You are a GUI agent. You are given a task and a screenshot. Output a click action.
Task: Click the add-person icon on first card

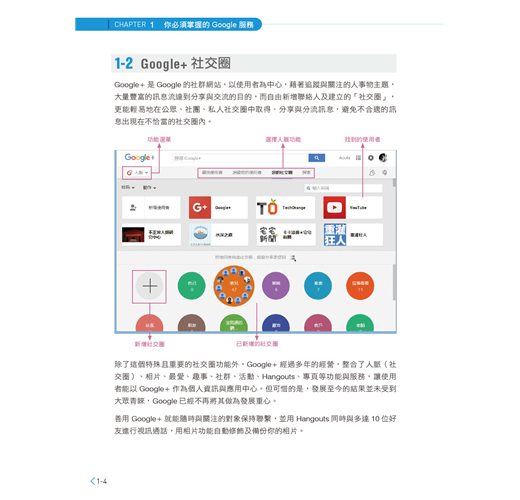133,207
